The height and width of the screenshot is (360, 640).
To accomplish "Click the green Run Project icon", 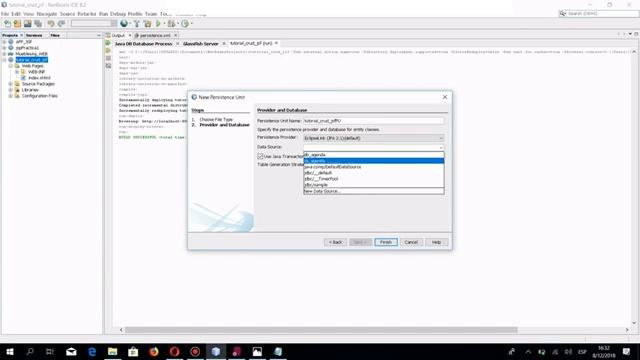I will (158, 24).
